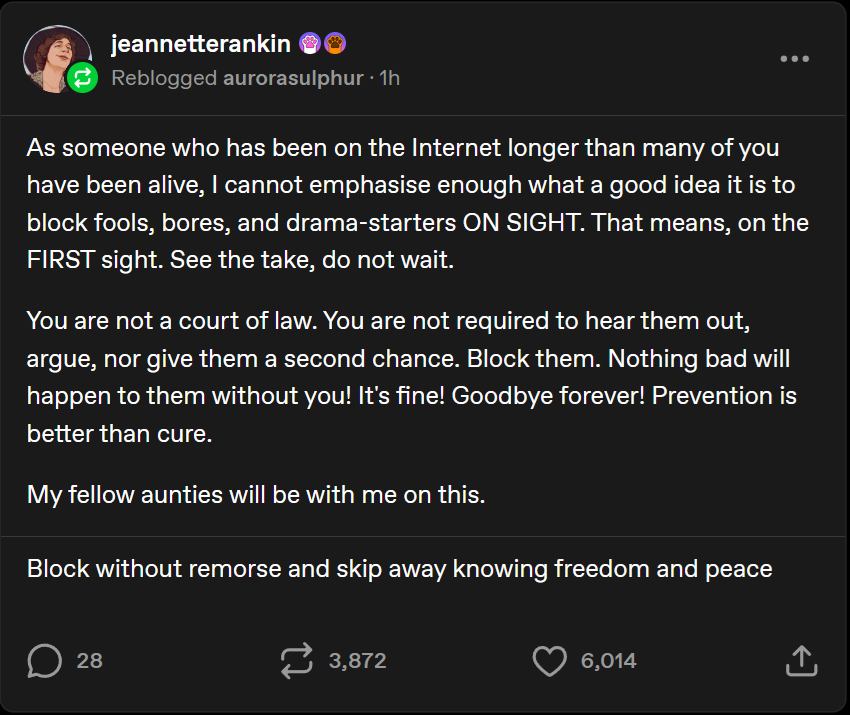Reblog the post using the arrows icon

coord(297,660)
